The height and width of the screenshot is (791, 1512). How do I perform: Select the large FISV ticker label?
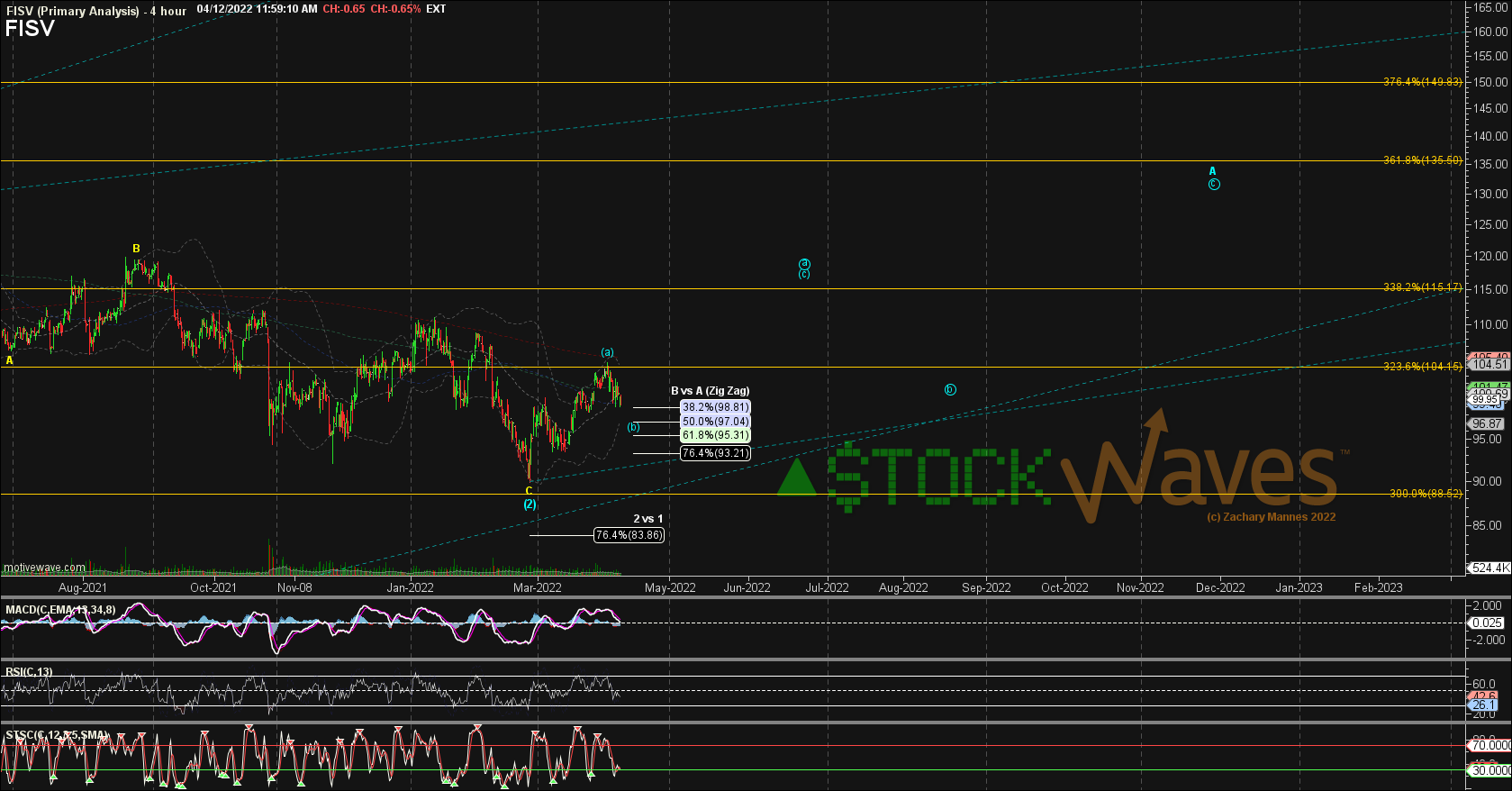click(30, 29)
